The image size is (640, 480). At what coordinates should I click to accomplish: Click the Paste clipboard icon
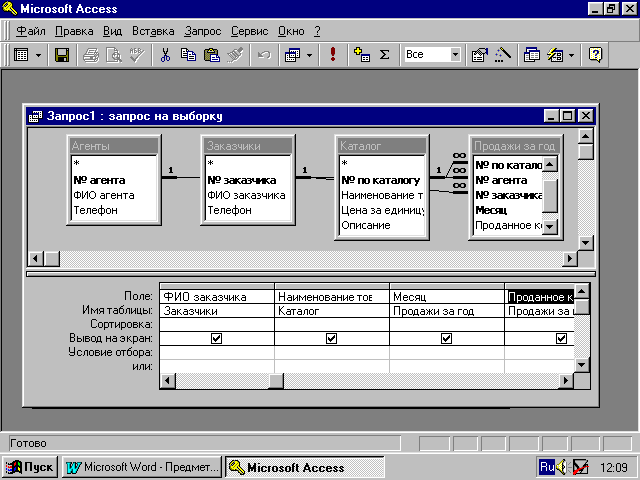click(x=211, y=55)
